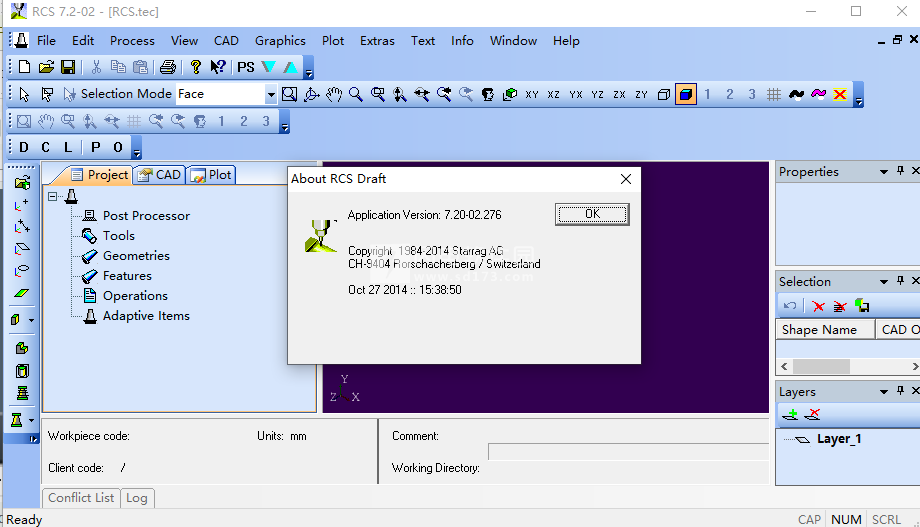Toggle the grid display icon
Viewport: 920px width, 527px height.
click(x=774, y=94)
